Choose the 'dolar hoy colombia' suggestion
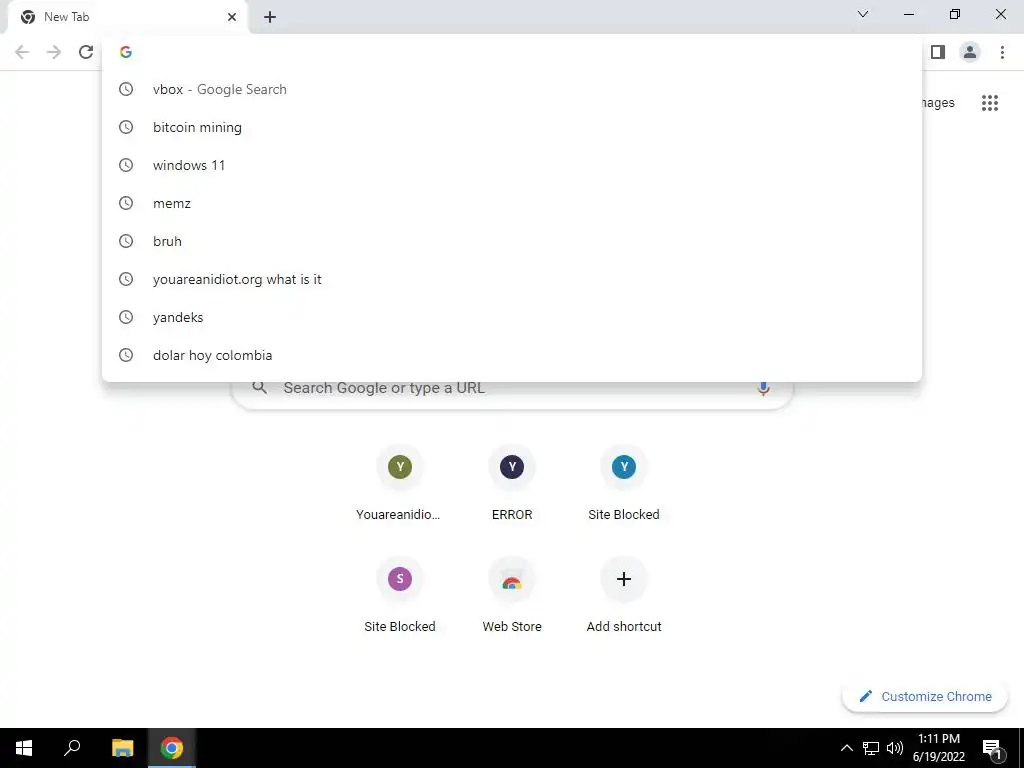The height and width of the screenshot is (768, 1024). point(512,355)
